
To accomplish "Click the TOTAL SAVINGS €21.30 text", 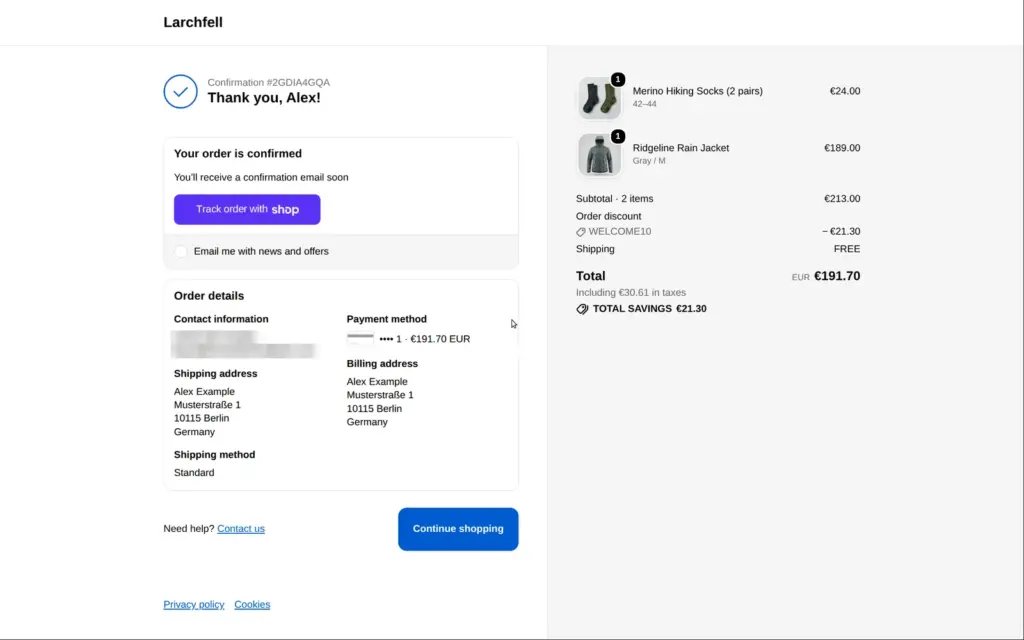I will [x=650, y=309].
